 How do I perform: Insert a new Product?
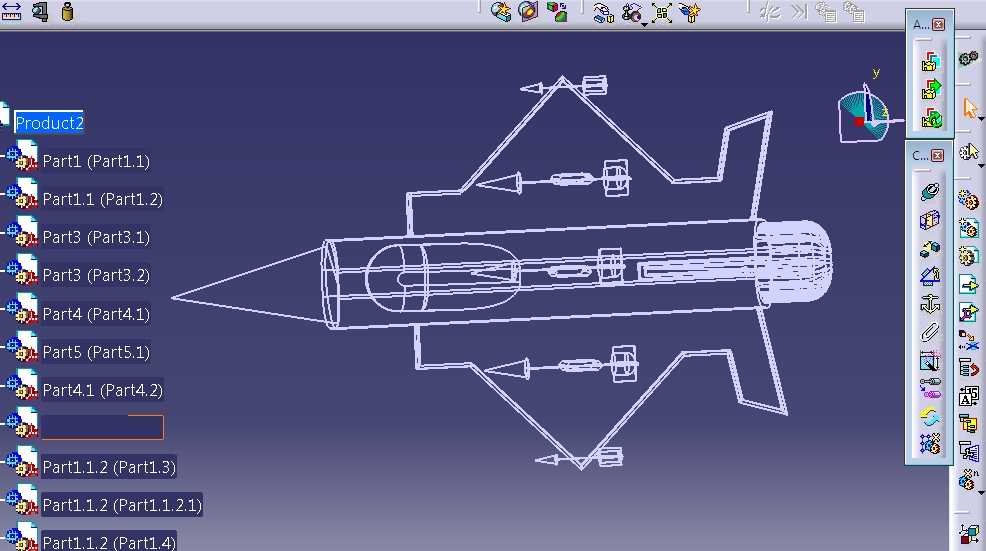pyautogui.click(x=968, y=228)
